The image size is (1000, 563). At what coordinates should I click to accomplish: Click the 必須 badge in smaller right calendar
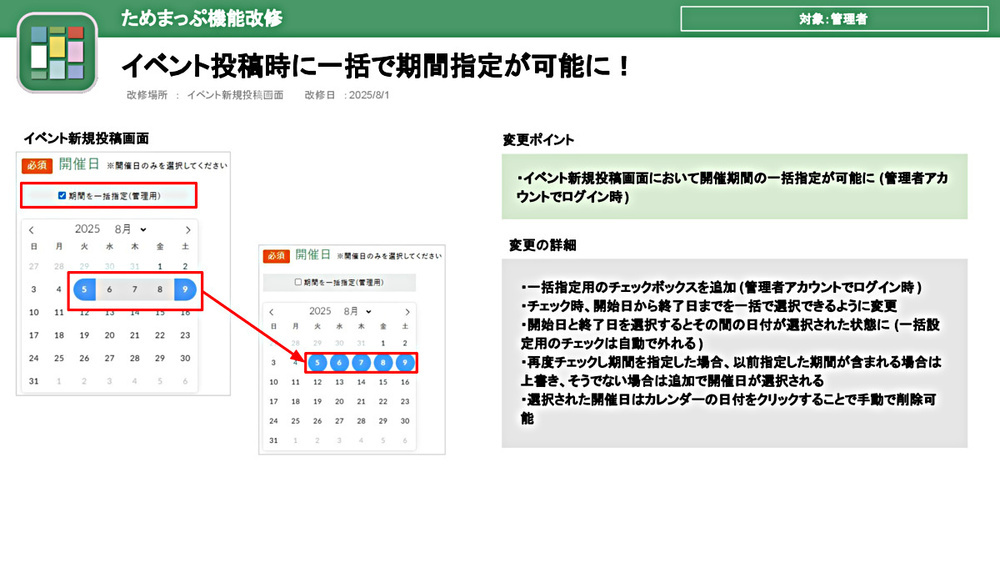tap(276, 256)
